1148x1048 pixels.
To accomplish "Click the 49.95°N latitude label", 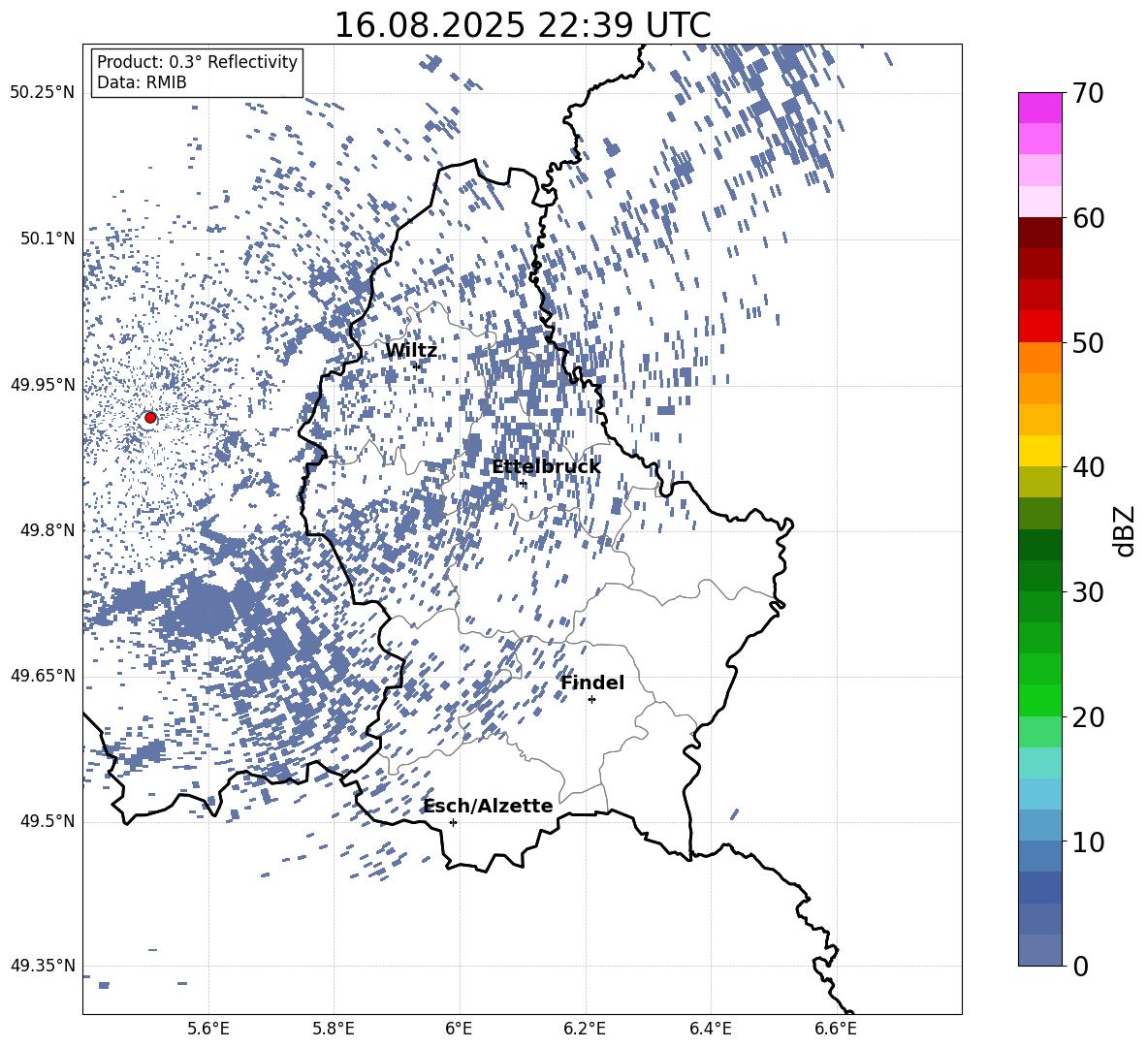I will pos(43,385).
